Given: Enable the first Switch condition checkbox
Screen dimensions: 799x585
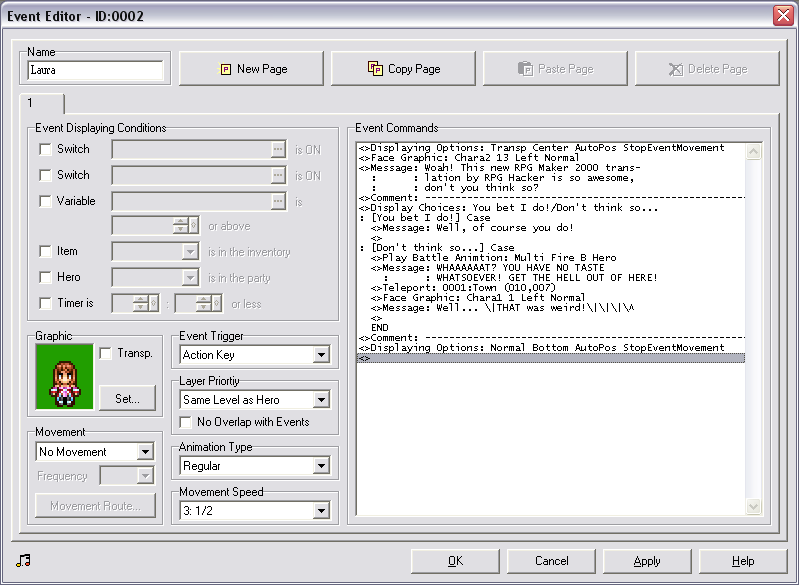Looking at the screenshot, I should (x=45, y=149).
